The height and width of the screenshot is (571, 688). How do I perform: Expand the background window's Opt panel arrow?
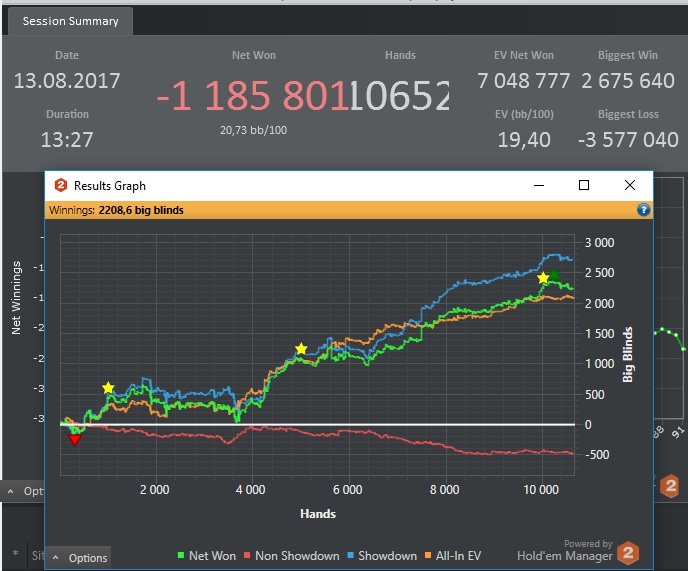(x=11, y=492)
